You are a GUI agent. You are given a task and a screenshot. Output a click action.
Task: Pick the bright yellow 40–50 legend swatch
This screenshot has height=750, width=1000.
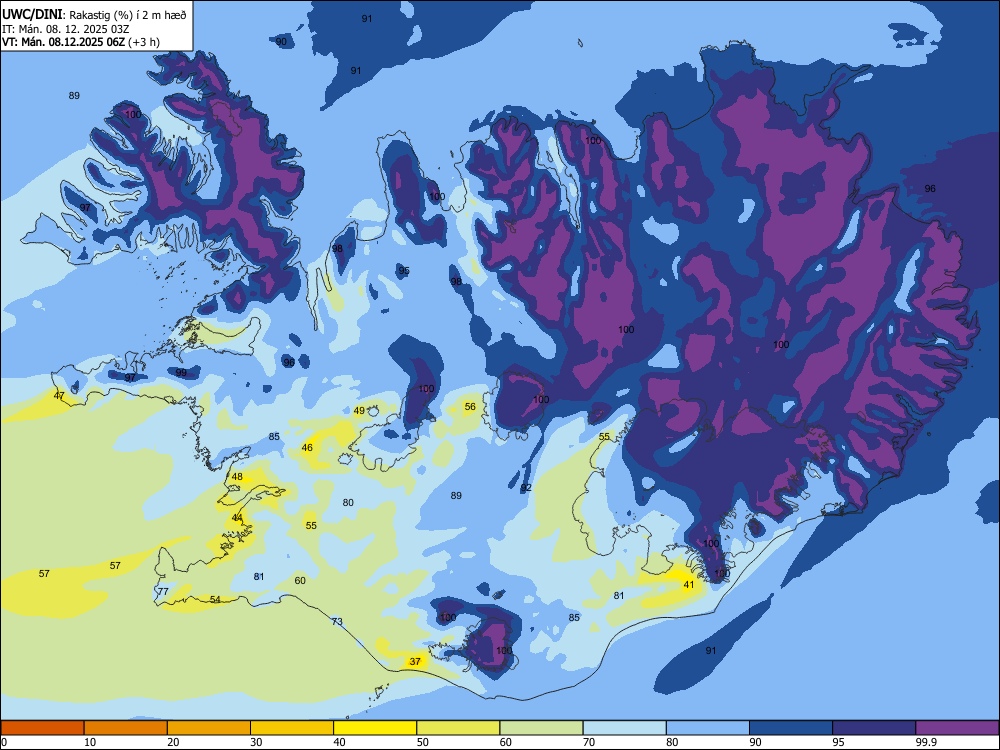[375, 728]
